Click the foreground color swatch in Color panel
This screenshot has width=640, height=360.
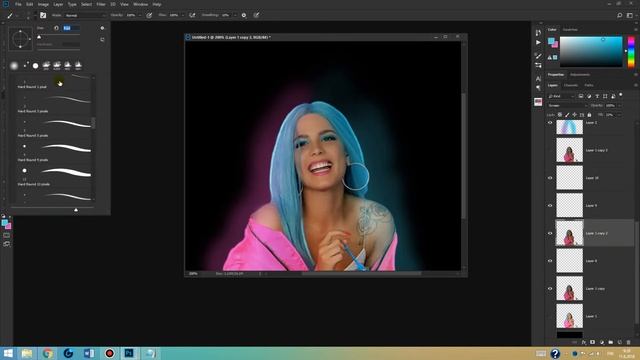pyautogui.click(x=551, y=41)
